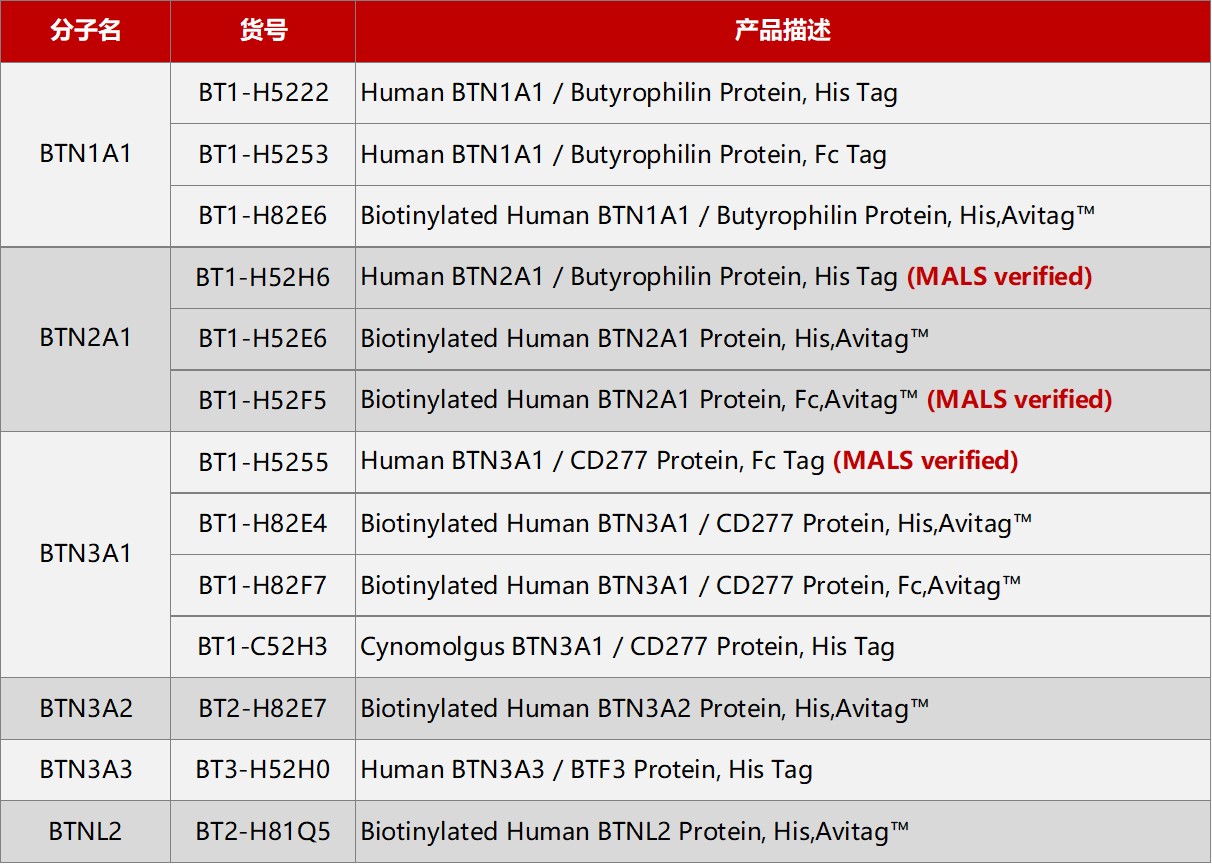Click the Cynomolgus BTN3A1 product description

pos(627,647)
